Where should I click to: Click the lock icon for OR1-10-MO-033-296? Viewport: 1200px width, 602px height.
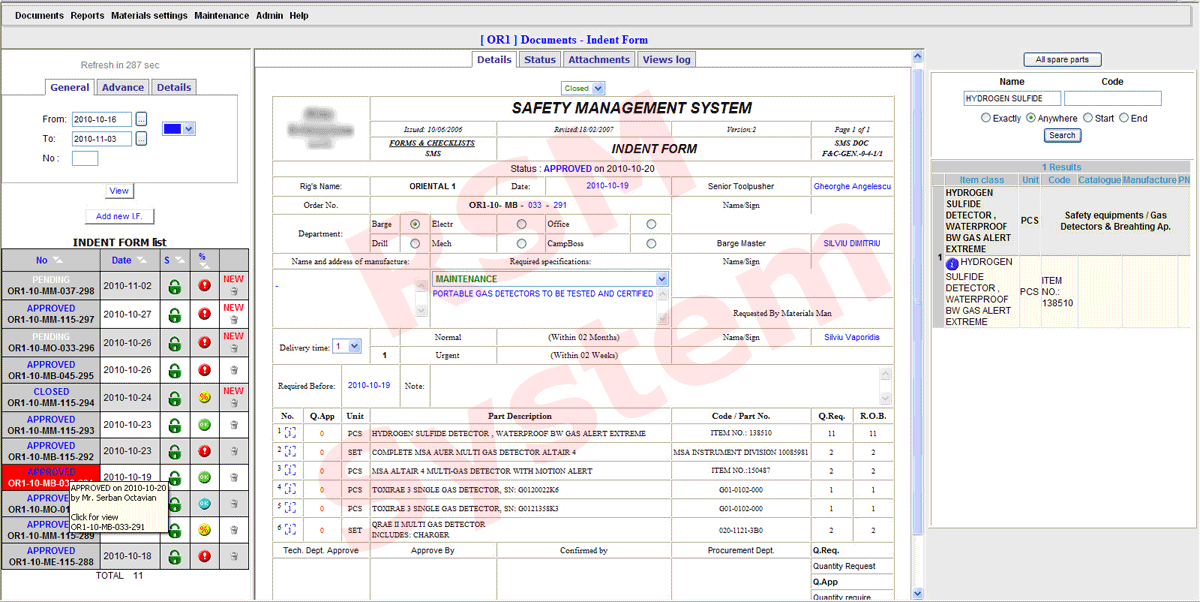(x=174, y=342)
